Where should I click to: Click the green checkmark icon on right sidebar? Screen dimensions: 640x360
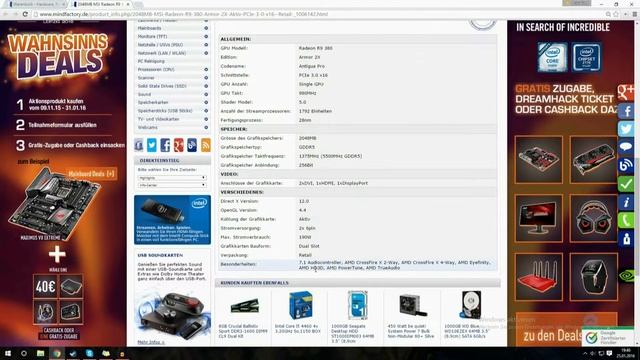(626, 184)
